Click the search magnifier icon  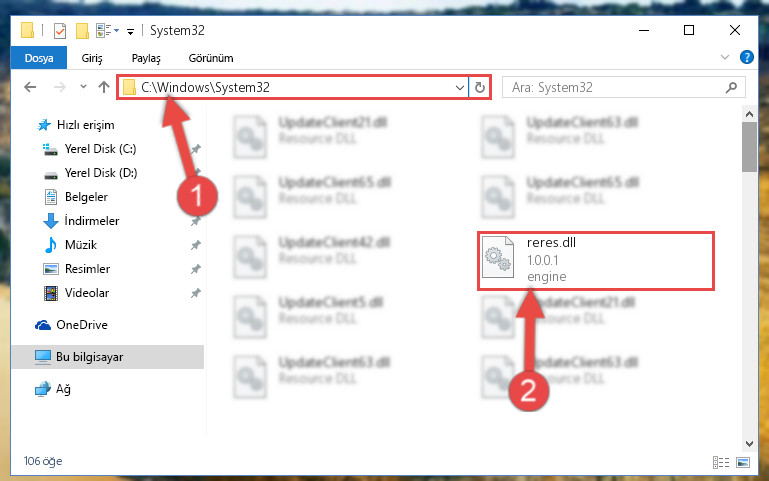731,87
